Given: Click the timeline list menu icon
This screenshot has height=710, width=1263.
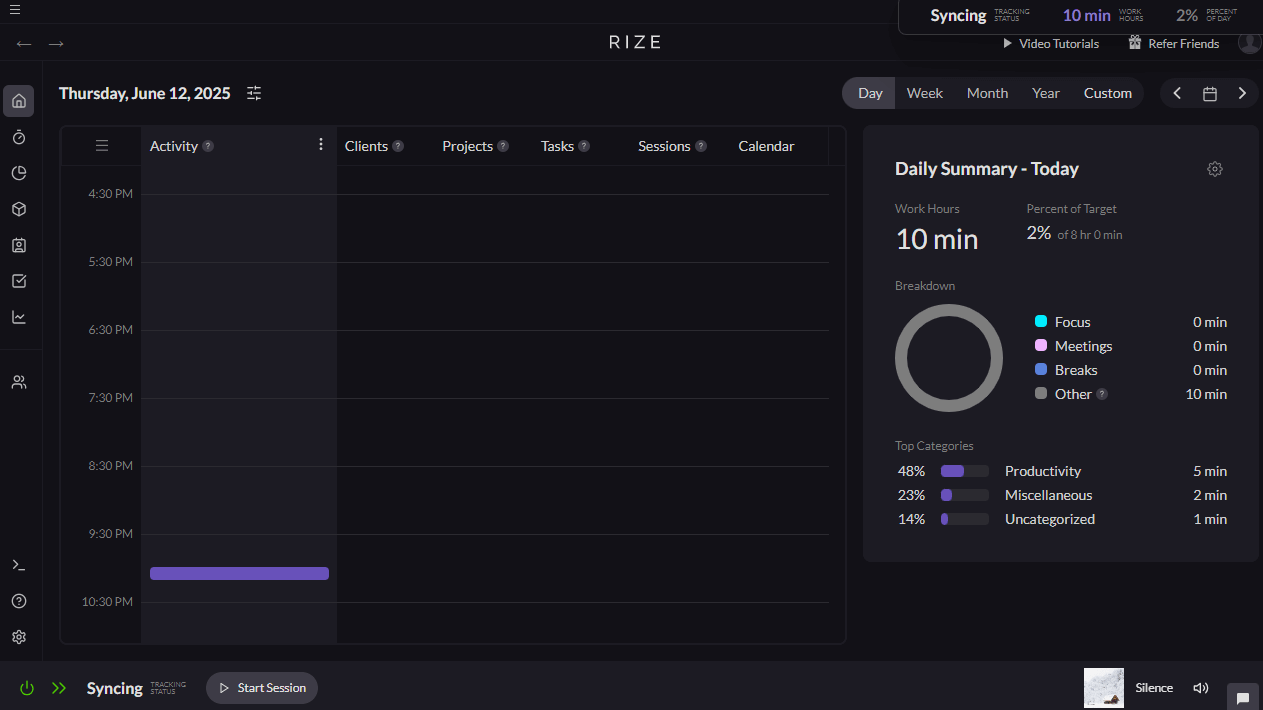Looking at the screenshot, I should tap(101, 146).
